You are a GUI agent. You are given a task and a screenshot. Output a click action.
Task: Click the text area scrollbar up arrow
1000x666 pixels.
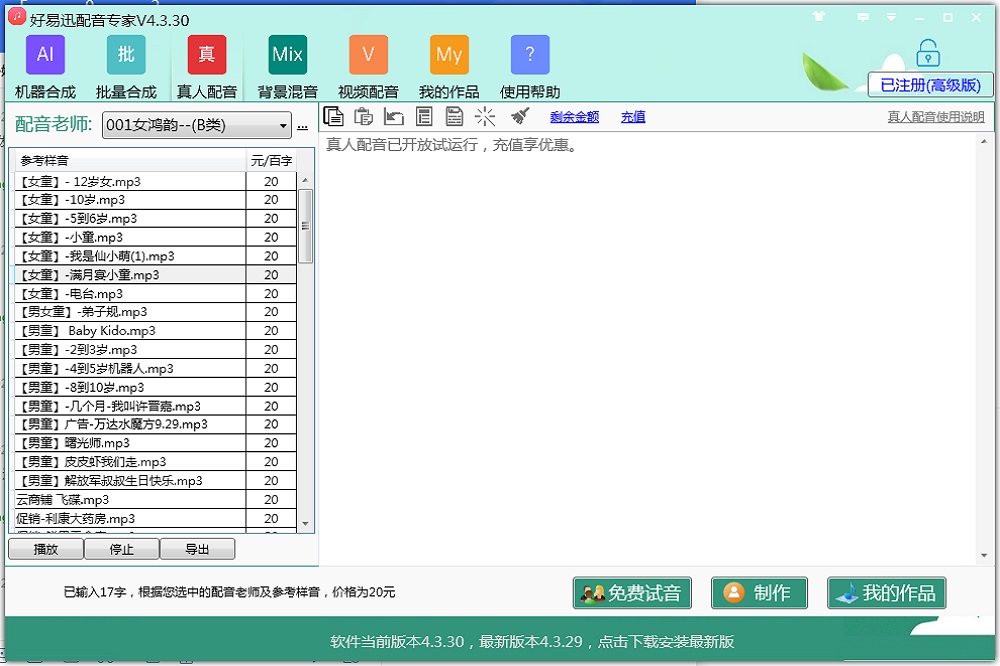[984, 141]
